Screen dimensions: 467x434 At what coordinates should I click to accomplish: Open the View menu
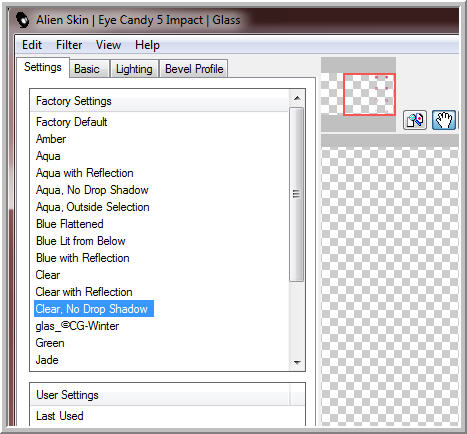click(108, 45)
